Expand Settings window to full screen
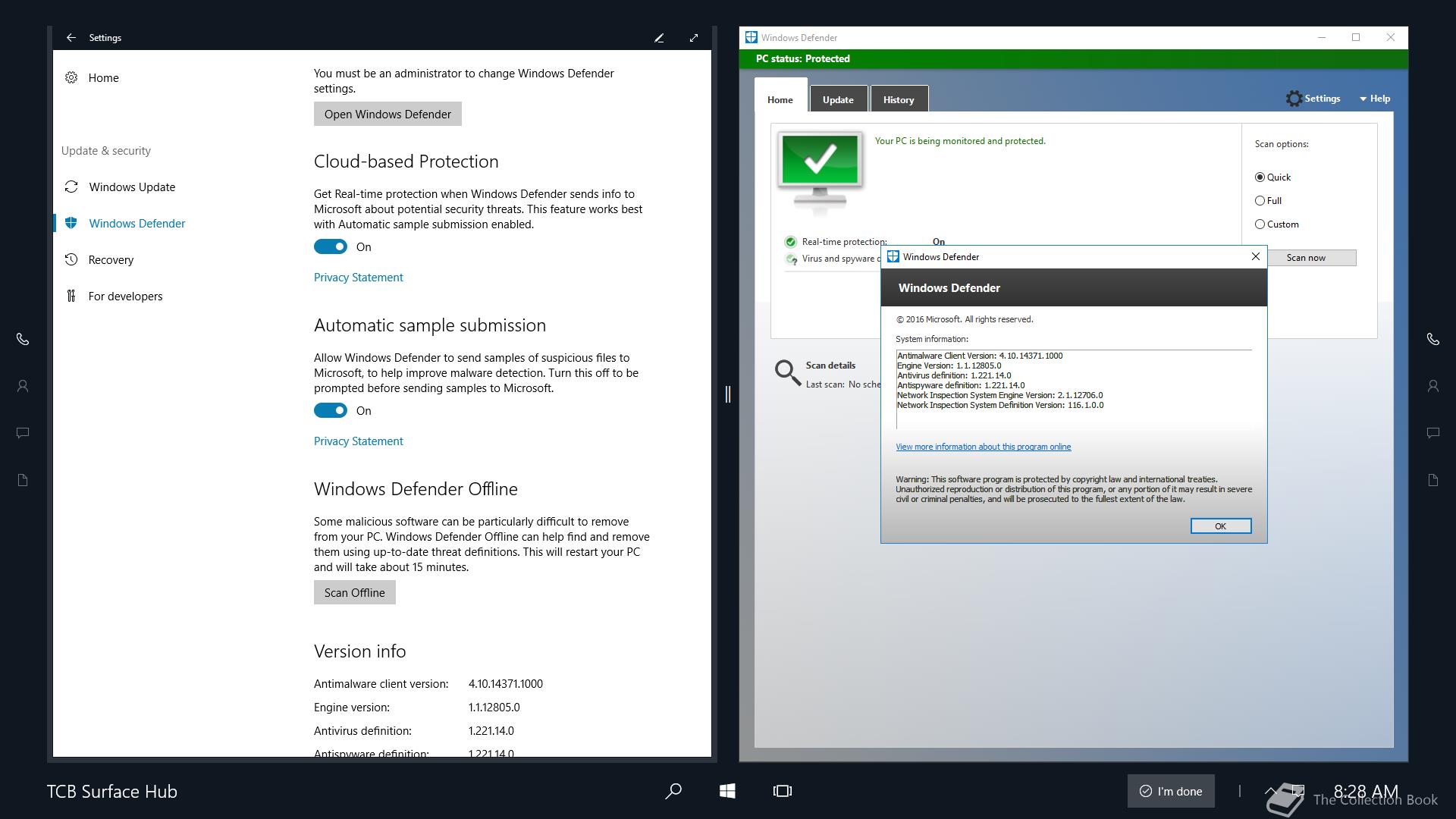The image size is (1456, 819). (x=694, y=38)
